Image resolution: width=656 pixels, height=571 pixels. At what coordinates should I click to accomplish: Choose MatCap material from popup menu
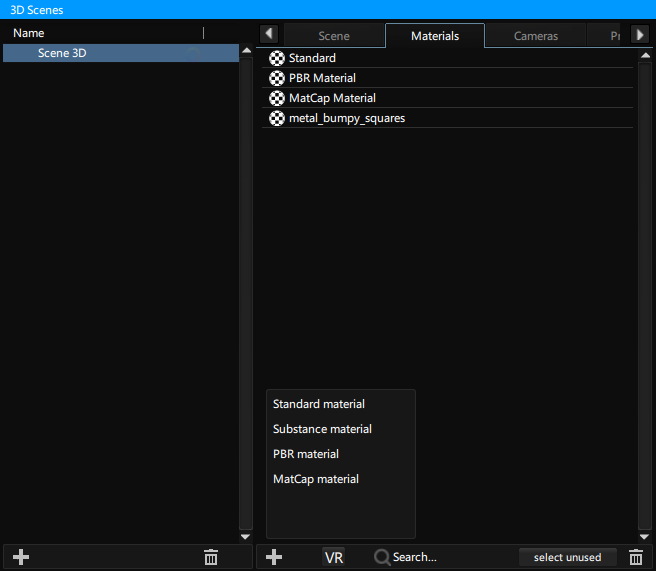click(x=316, y=479)
